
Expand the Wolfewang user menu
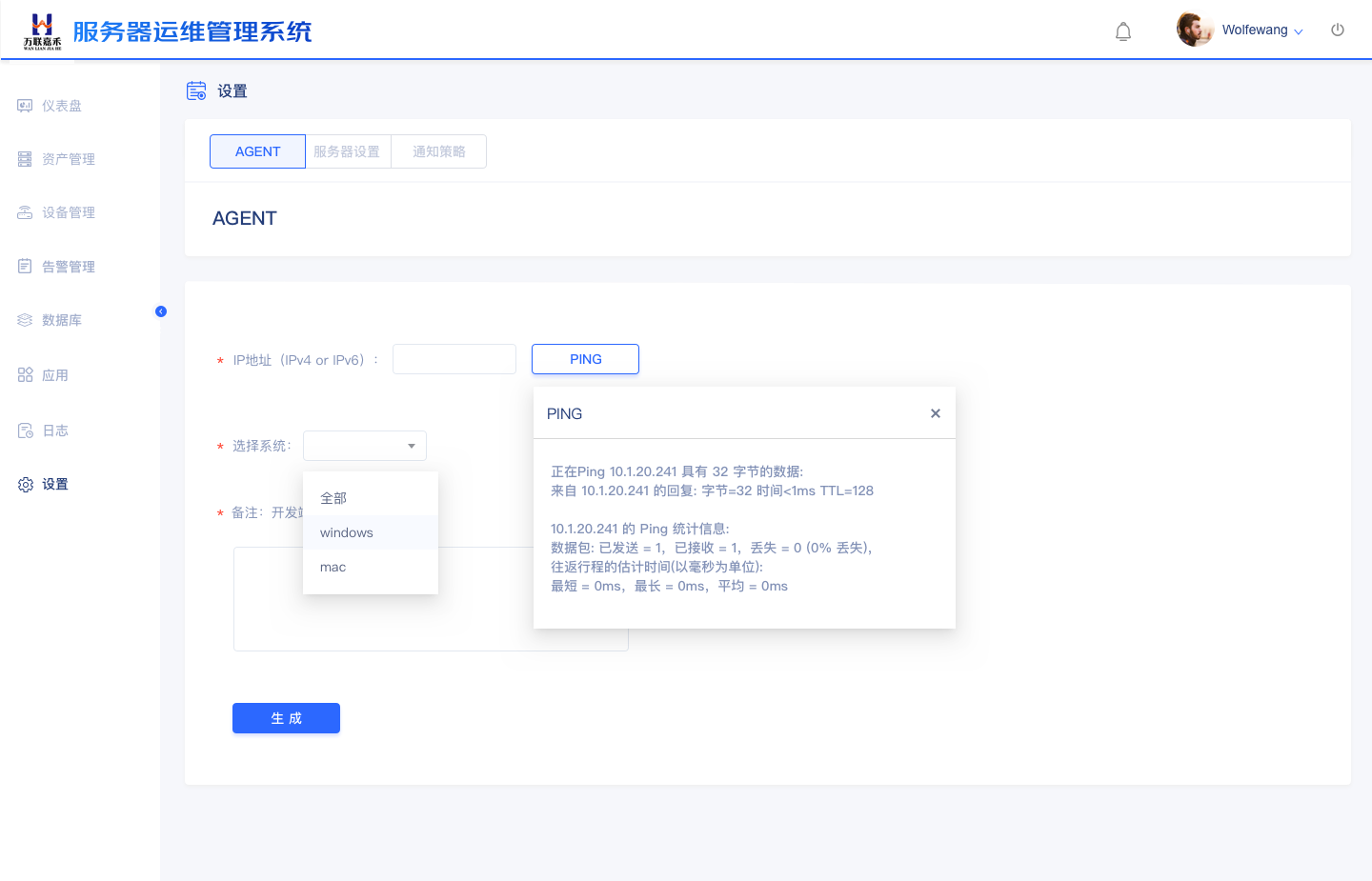pyautogui.click(x=1261, y=30)
